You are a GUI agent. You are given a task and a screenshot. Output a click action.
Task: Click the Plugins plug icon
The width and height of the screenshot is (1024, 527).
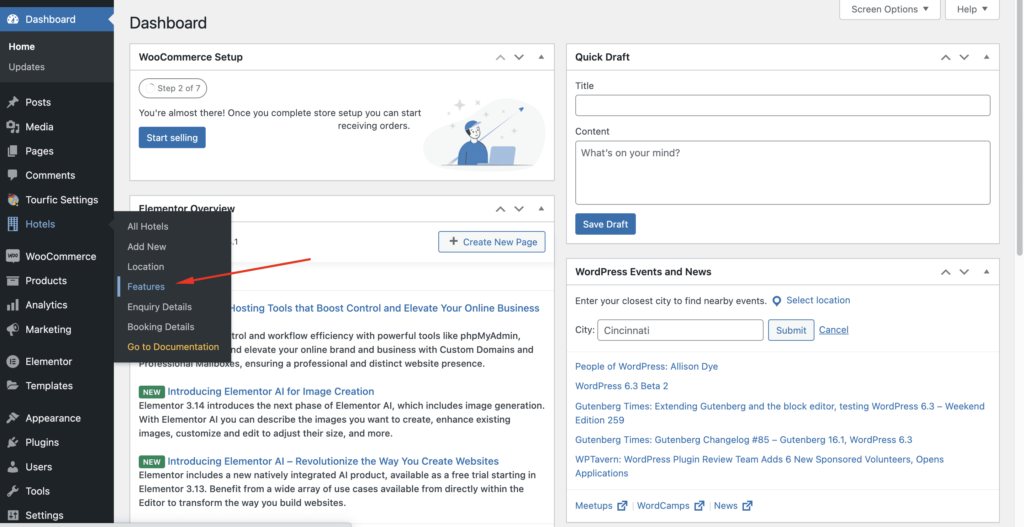click(12, 443)
